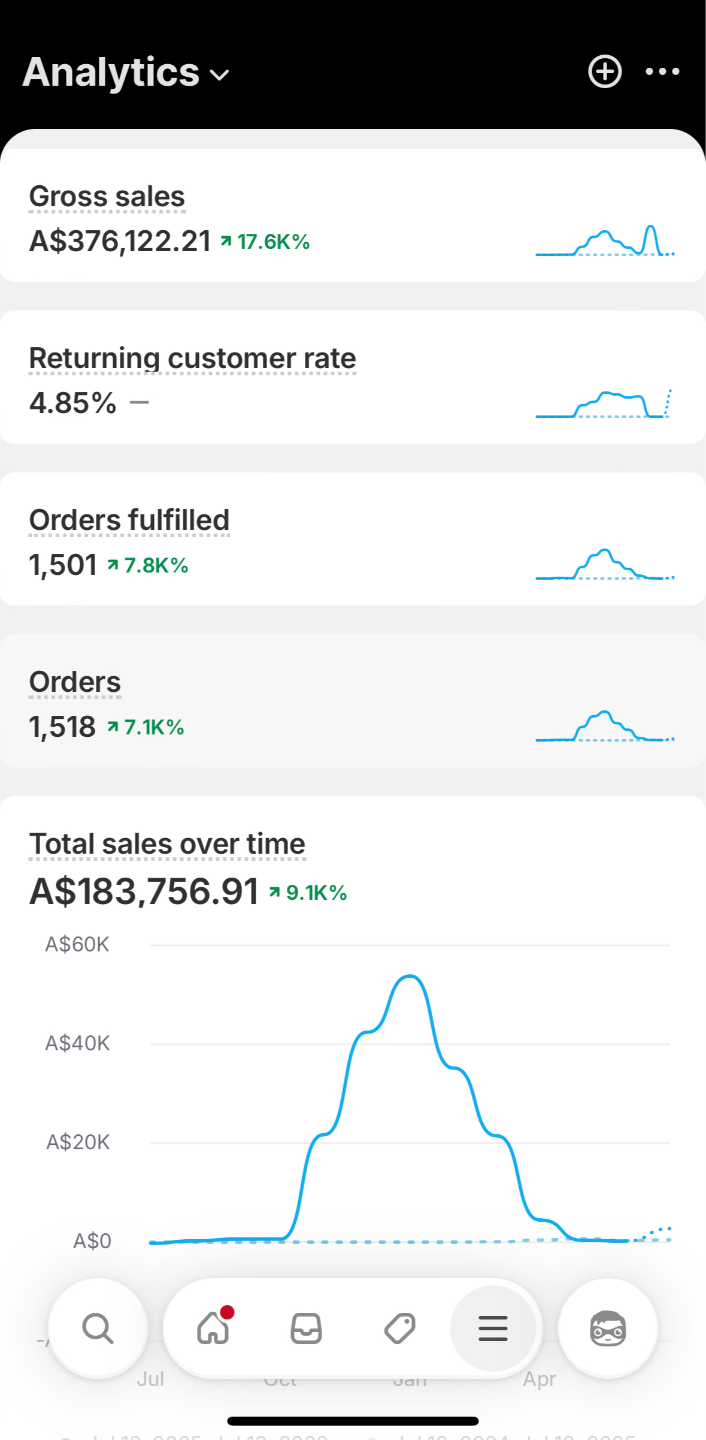Tap the peak of the total sales line
The width and height of the screenshot is (706, 1440).
point(408,976)
